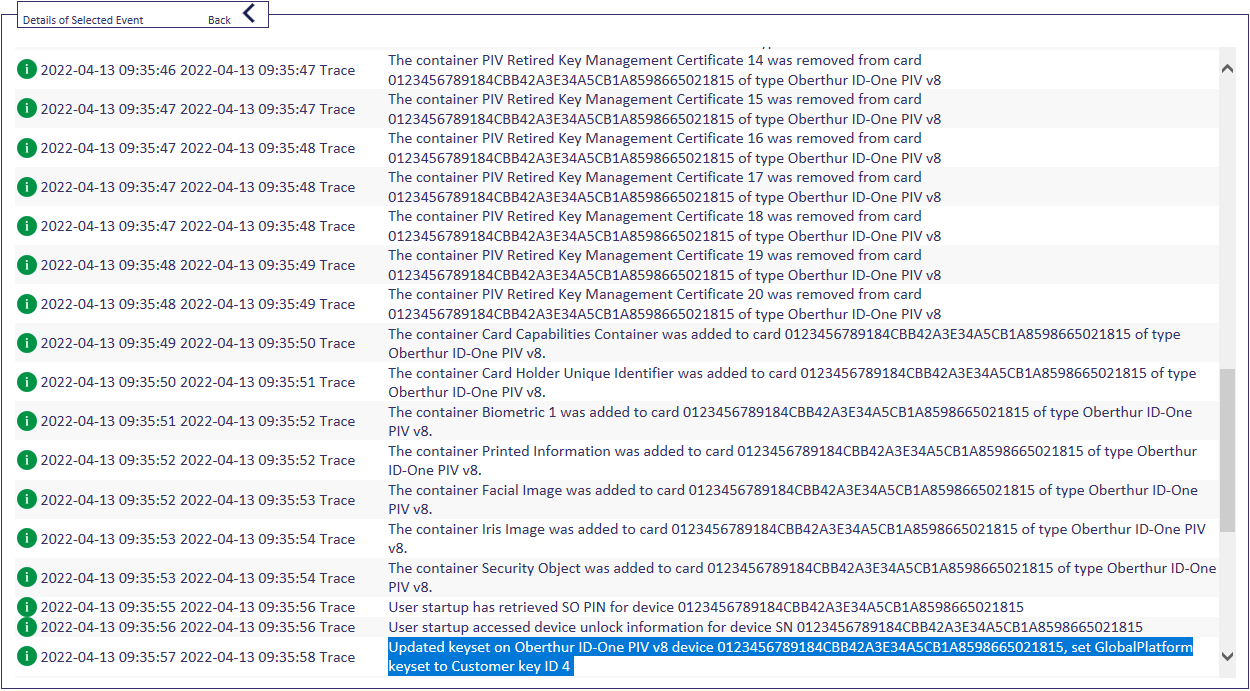Click info icon for Security Object row
Screen dimensions: 1250x691
coord(27,578)
